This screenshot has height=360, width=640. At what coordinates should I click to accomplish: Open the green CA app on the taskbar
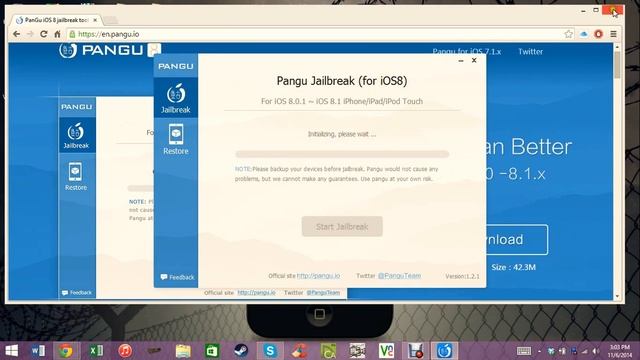tap(329, 351)
